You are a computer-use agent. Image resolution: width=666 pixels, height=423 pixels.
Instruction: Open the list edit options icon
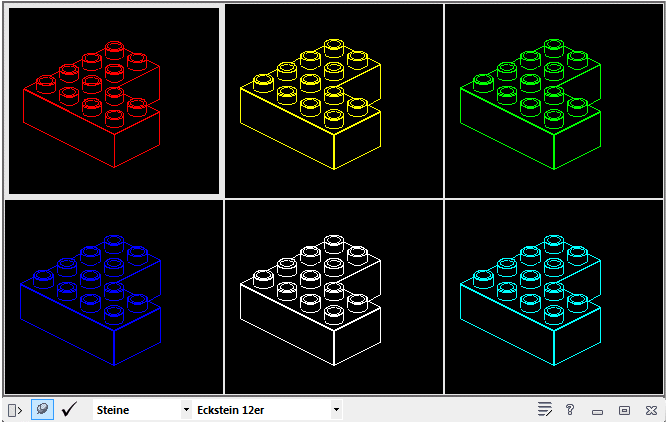point(545,410)
